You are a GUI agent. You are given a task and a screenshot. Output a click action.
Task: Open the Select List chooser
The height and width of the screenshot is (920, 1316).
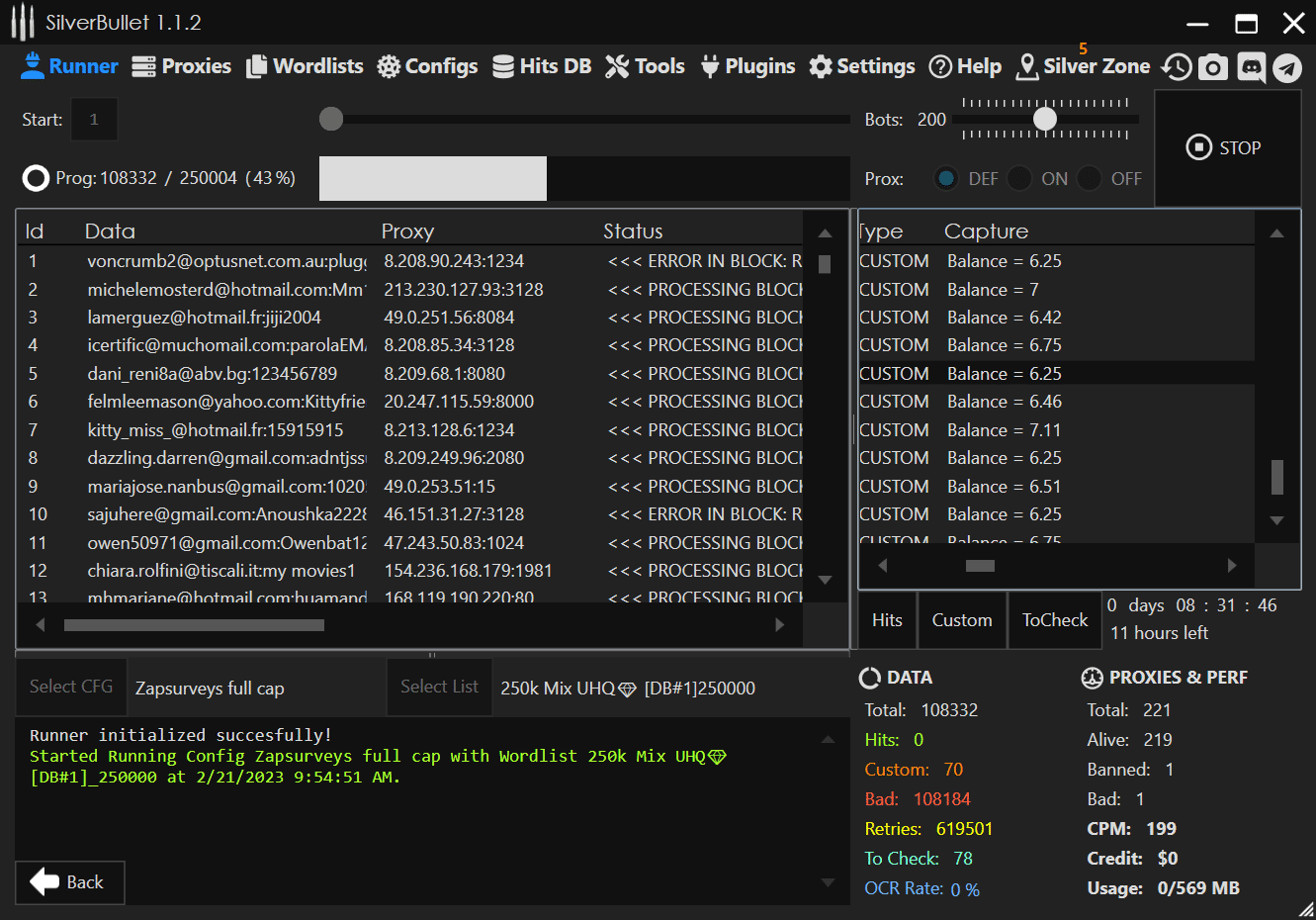tap(439, 687)
